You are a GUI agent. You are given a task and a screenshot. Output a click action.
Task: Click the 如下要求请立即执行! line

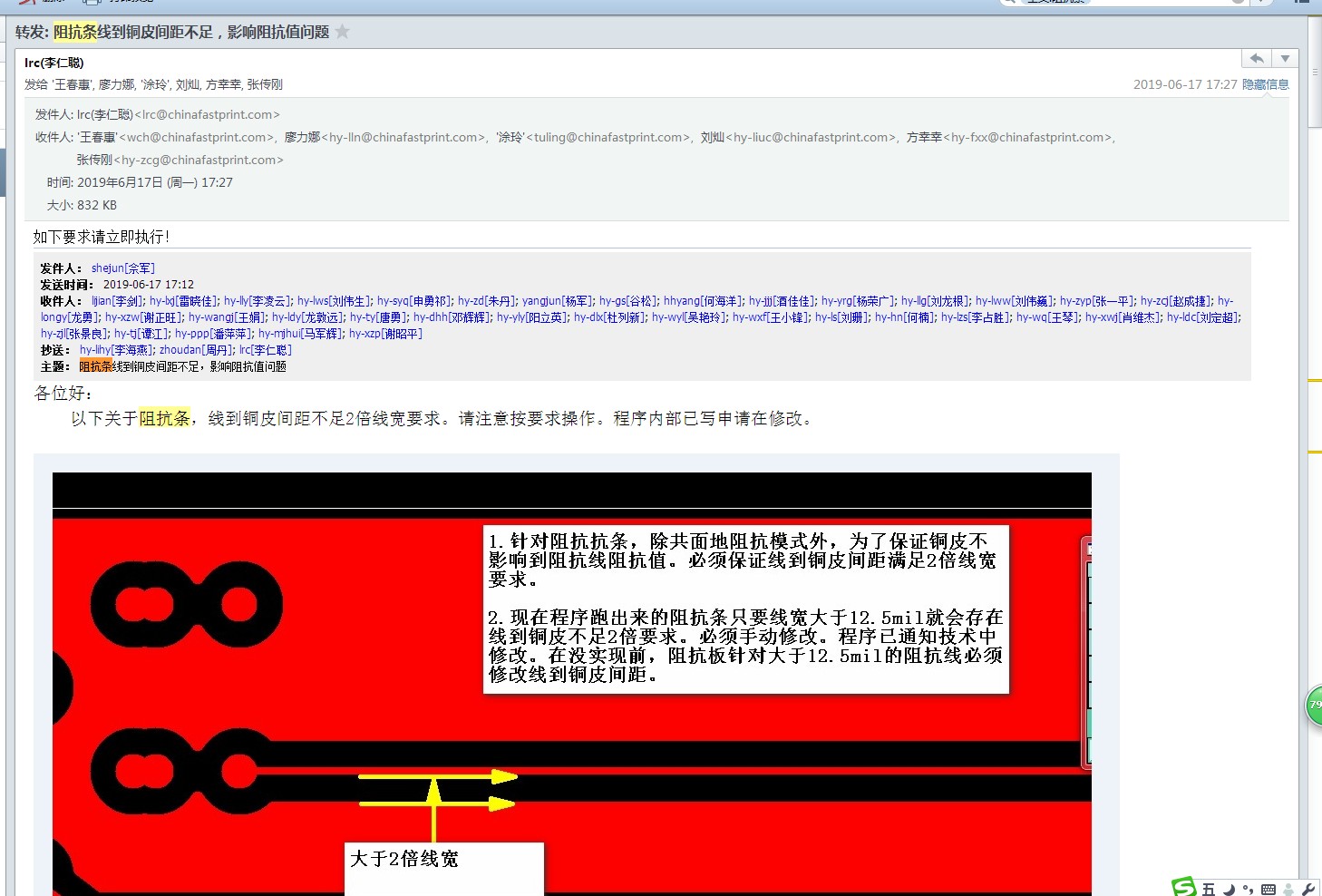(102, 237)
